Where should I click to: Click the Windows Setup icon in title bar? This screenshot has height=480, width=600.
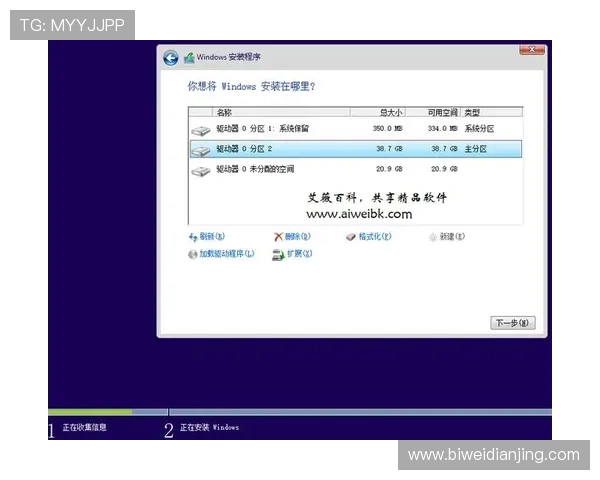click(x=189, y=58)
